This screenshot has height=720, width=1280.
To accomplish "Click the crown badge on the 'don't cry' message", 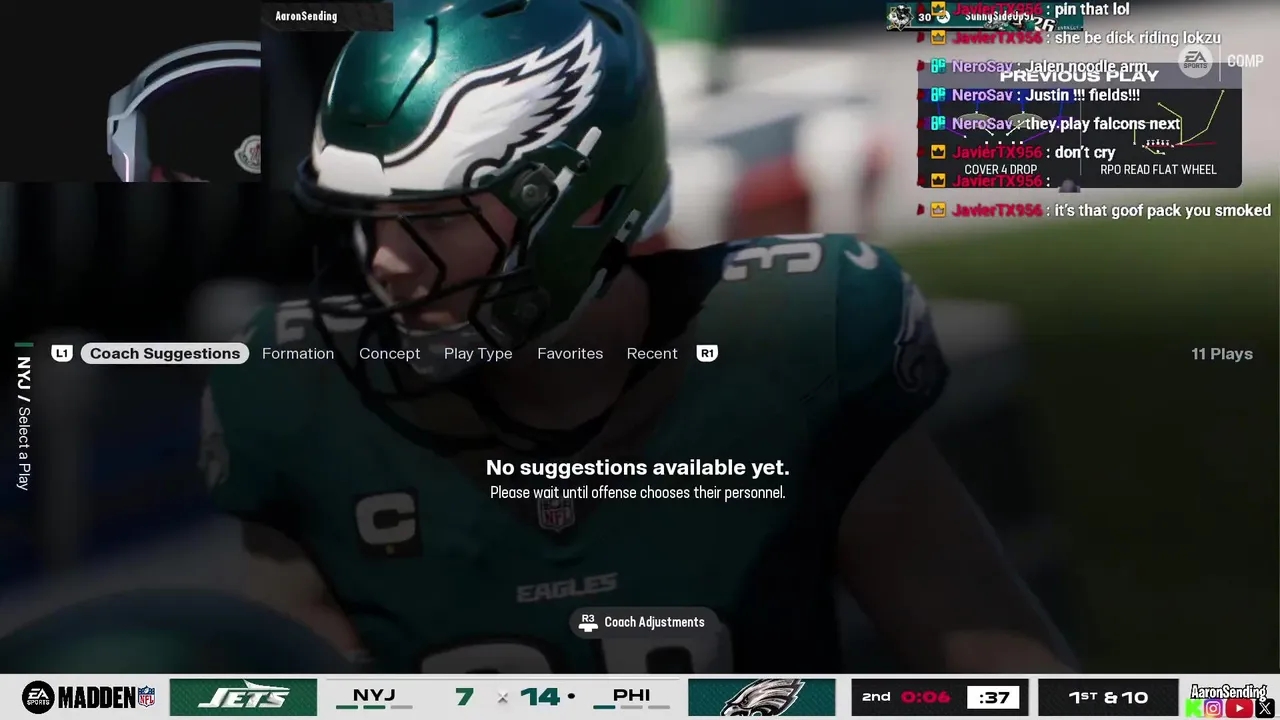I will (938, 152).
